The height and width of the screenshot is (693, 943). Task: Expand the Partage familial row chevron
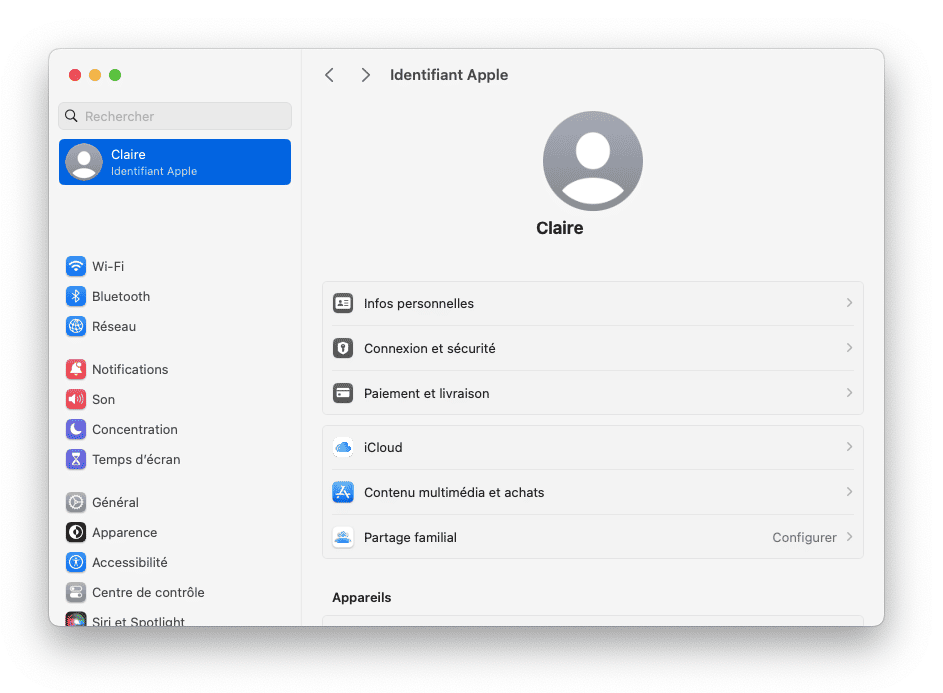849,537
